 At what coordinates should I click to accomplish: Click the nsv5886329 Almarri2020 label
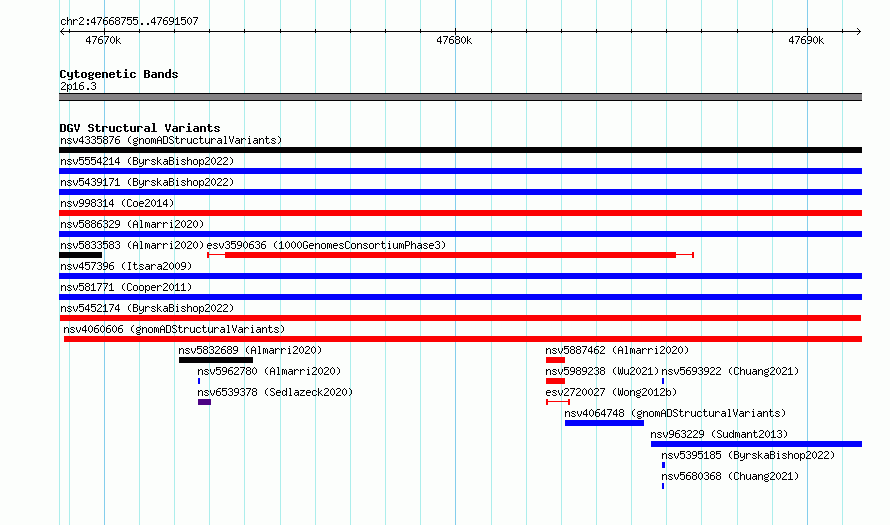click(x=132, y=224)
